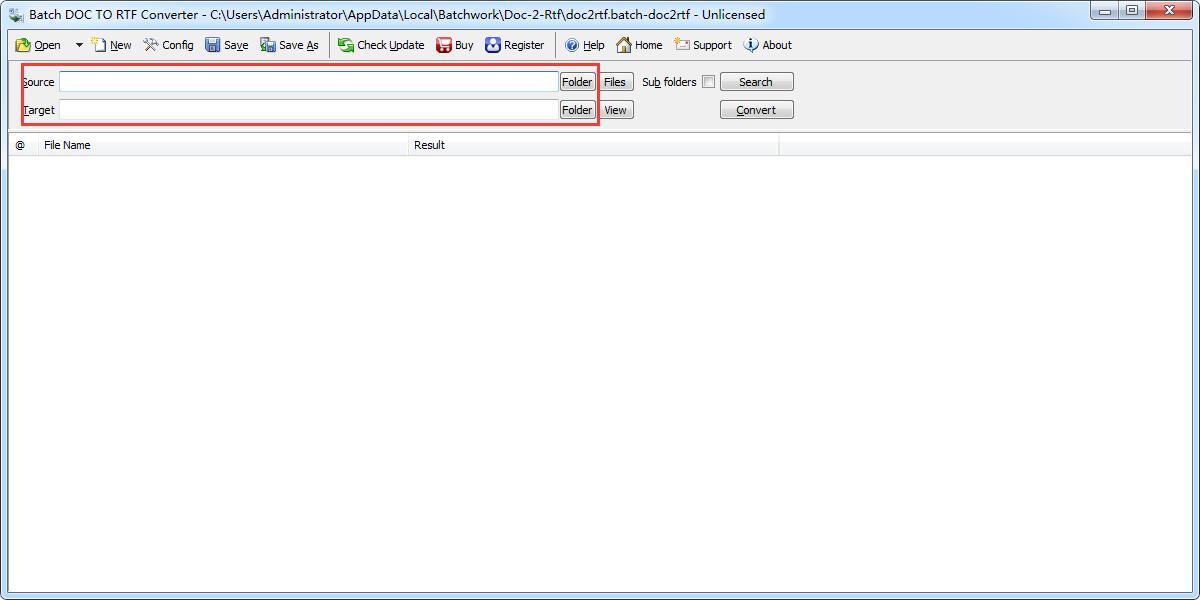Sort by the Result column header
The width and height of the screenshot is (1200, 600).
point(594,145)
